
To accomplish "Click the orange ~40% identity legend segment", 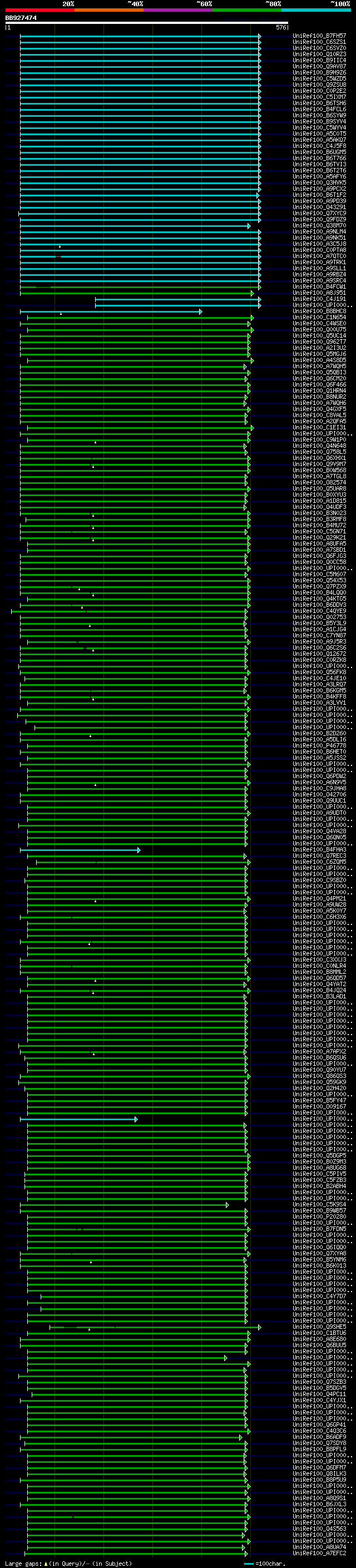I will point(109,10).
